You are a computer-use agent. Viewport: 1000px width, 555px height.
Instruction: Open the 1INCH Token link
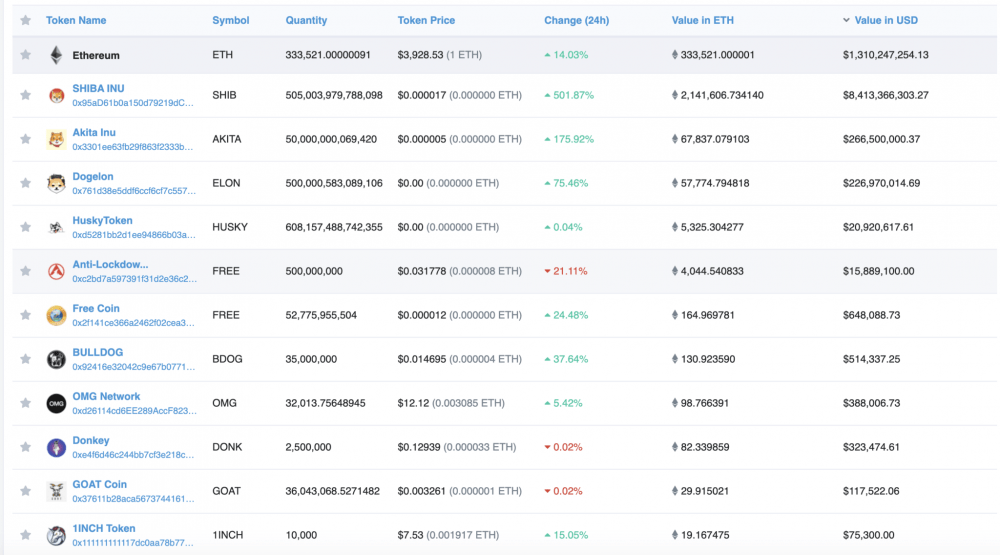click(x=103, y=529)
